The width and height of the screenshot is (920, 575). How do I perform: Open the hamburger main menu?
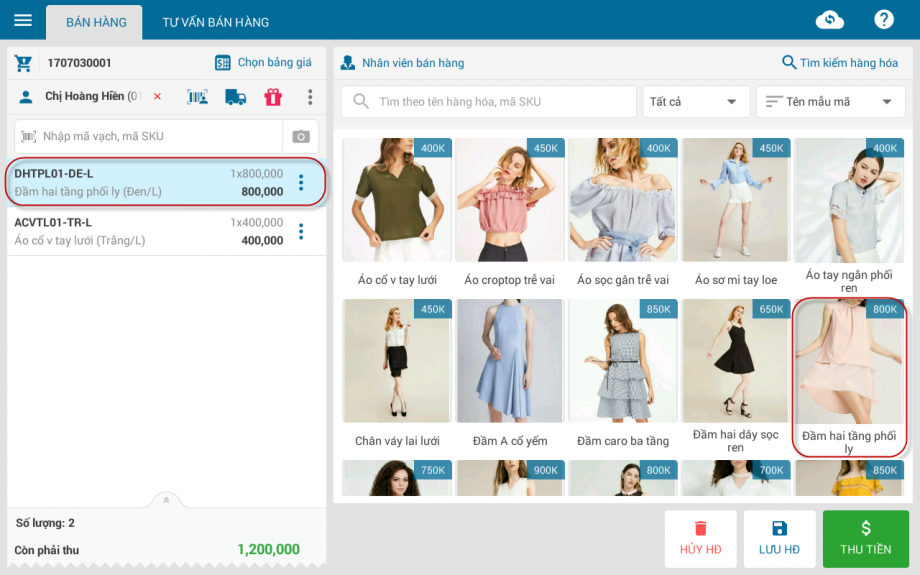click(23, 21)
